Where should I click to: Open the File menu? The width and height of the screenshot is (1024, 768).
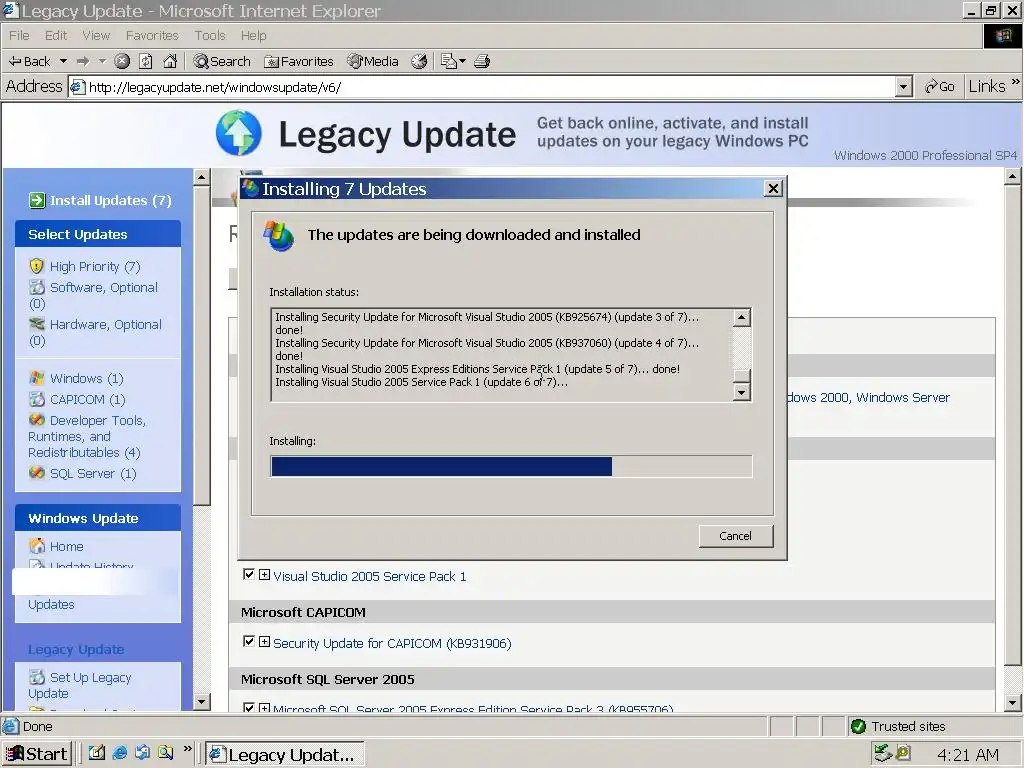(19, 35)
